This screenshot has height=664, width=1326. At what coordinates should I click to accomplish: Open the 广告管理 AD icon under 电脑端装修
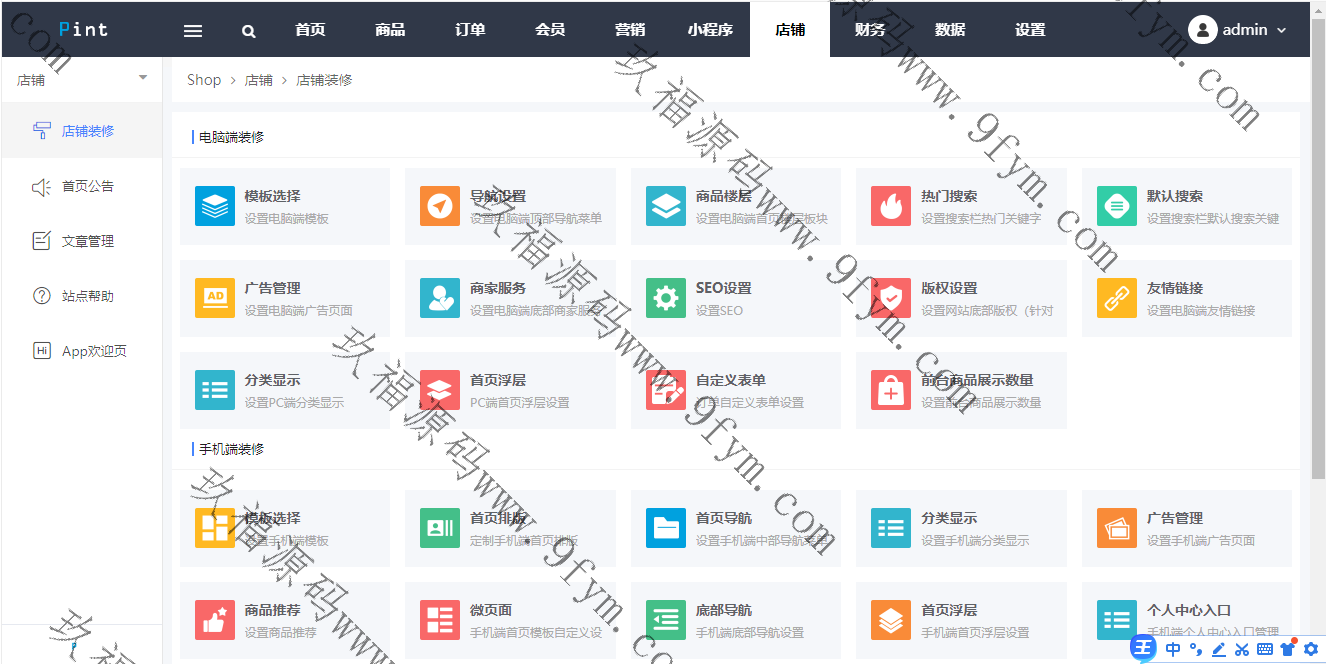(214, 298)
